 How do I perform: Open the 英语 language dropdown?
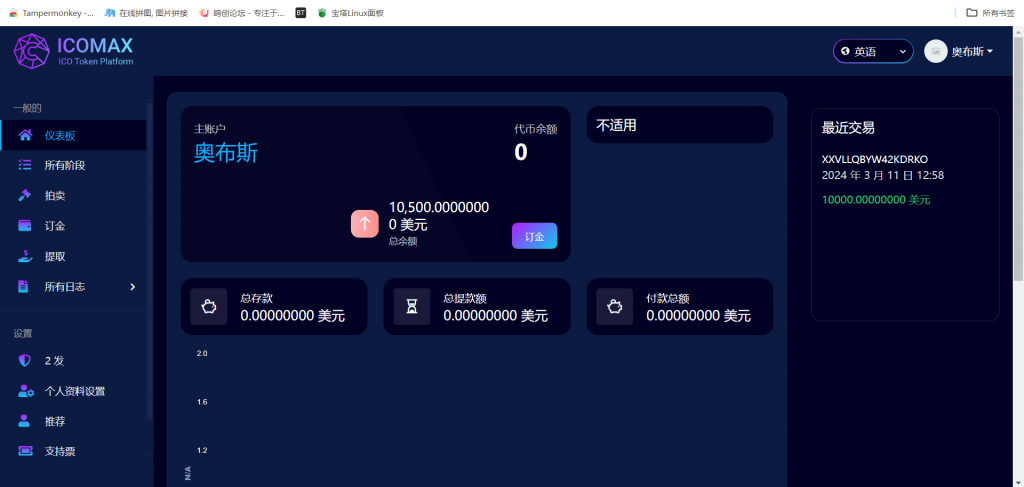[873, 52]
